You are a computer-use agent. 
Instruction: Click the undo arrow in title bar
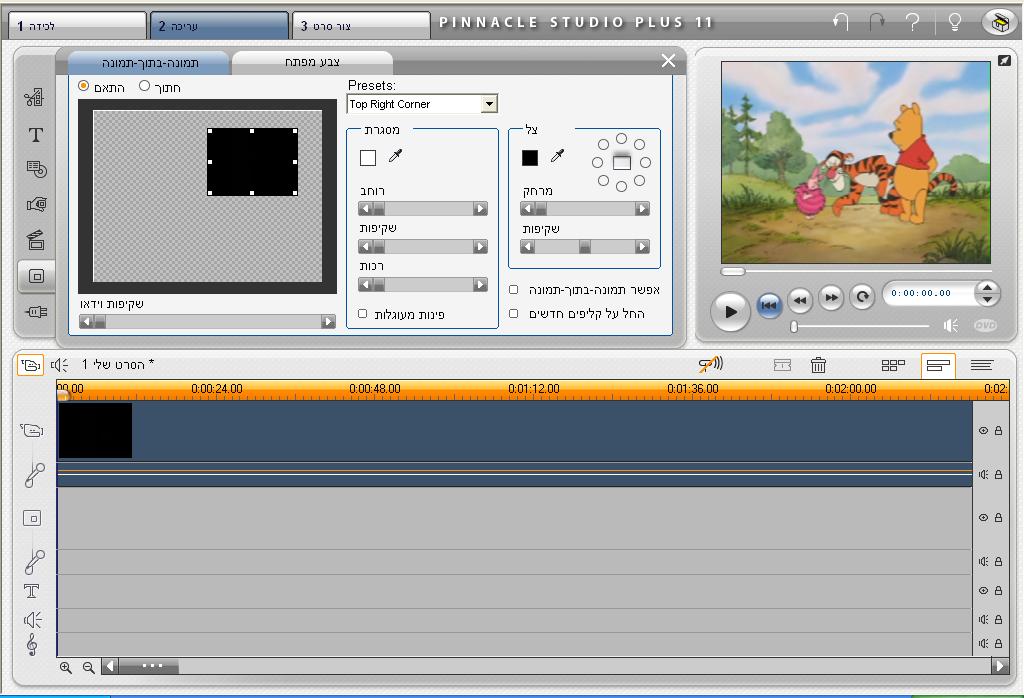(x=841, y=22)
